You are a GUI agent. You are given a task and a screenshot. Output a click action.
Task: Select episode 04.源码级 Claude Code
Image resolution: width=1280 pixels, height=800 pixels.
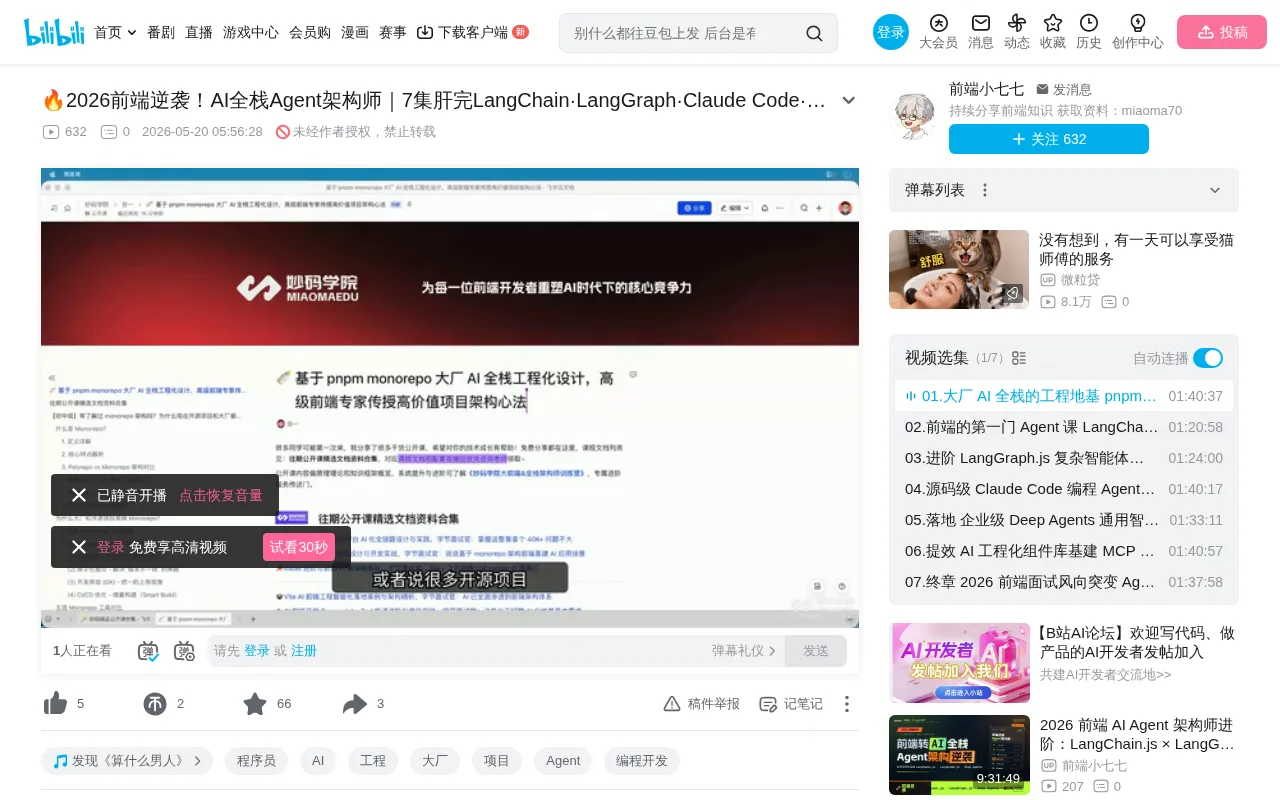[1064, 489]
